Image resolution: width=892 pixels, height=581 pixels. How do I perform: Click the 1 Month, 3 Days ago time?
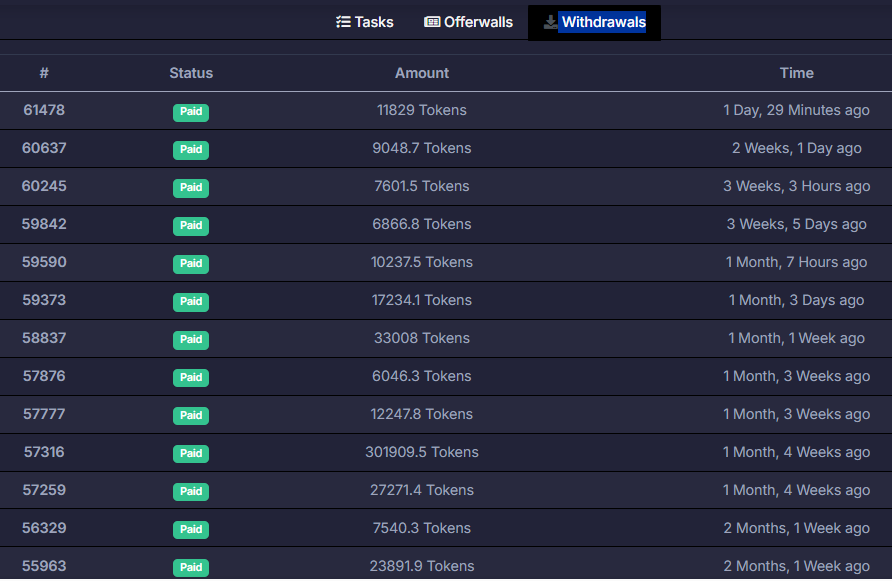click(796, 300)
